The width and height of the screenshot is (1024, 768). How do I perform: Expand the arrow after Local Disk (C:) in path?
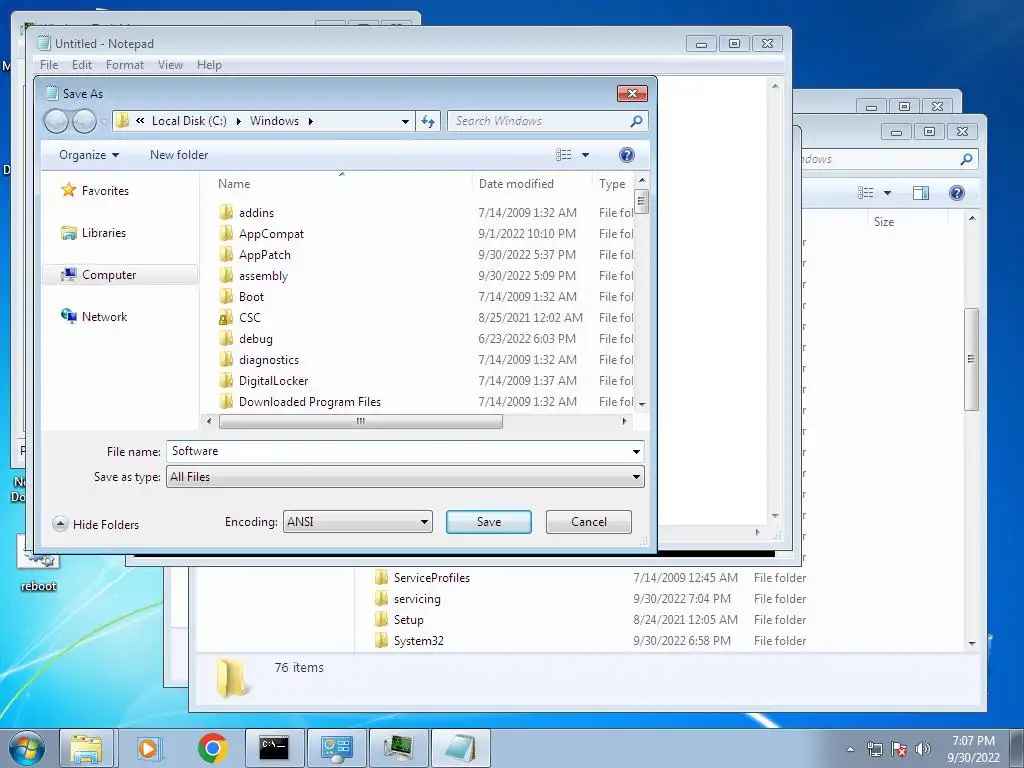tap(238, 121)
